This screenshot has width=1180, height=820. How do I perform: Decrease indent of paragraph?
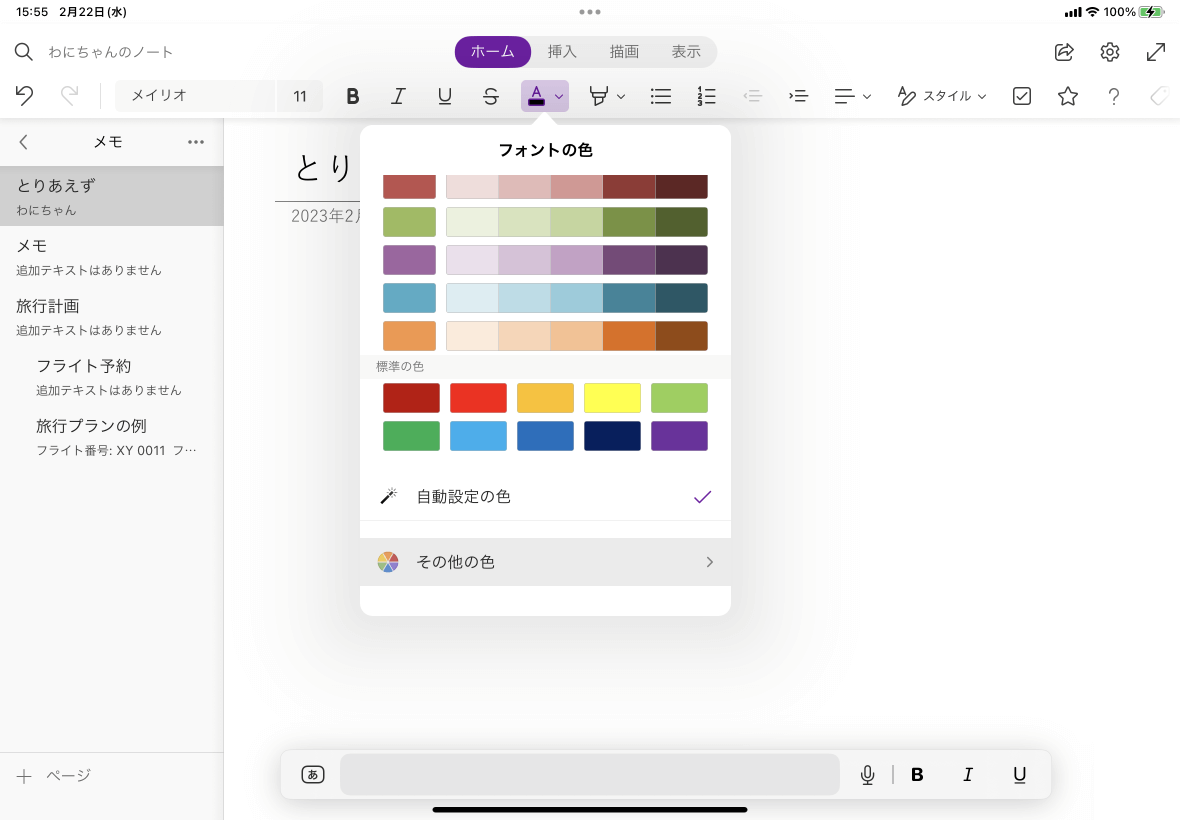tap(753, 96)
